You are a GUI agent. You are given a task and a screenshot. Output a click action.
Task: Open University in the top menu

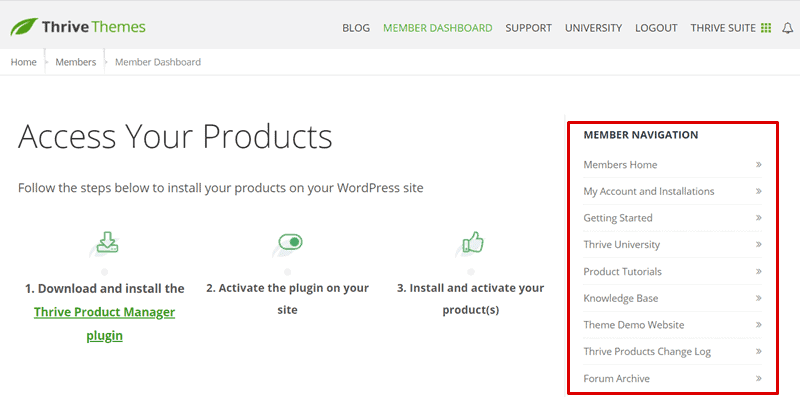[x=593, y=28]
